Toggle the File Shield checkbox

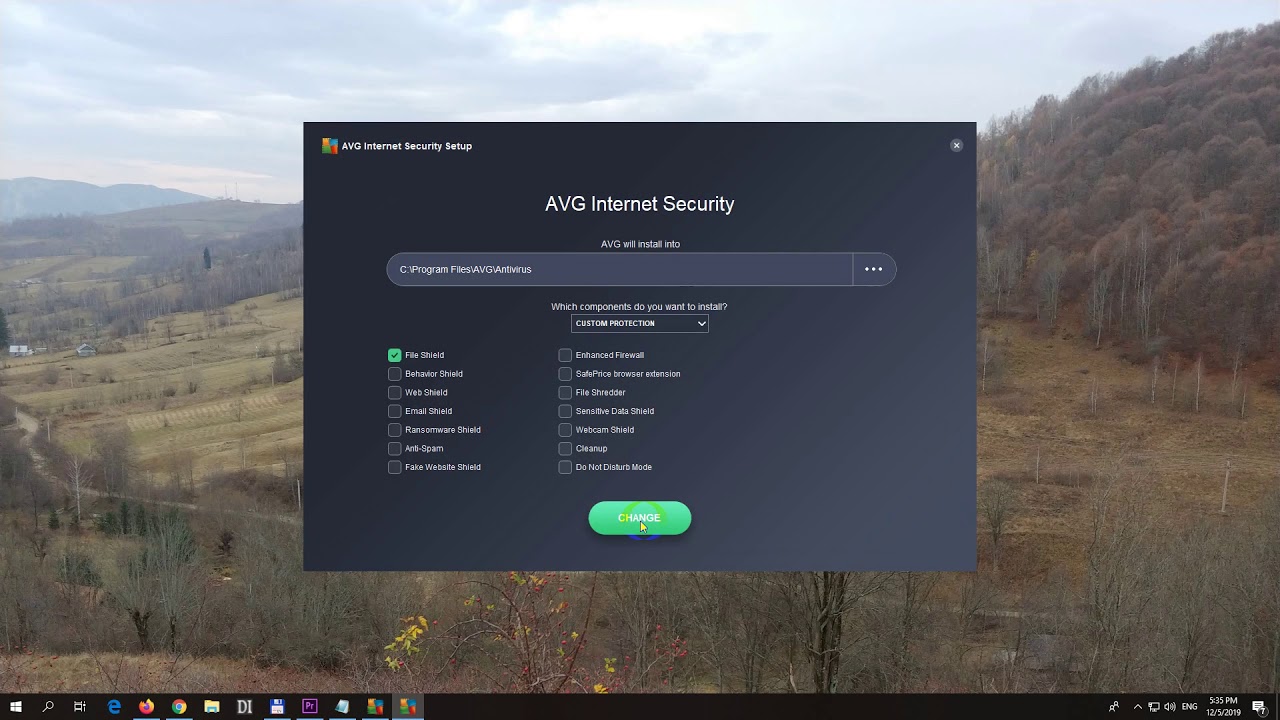click(394, 355)
